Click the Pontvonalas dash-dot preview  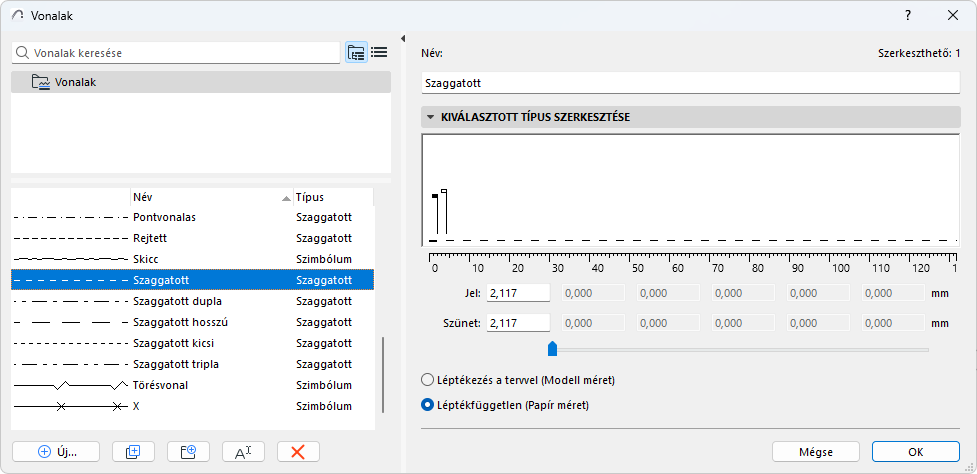(x=70, y=218)
